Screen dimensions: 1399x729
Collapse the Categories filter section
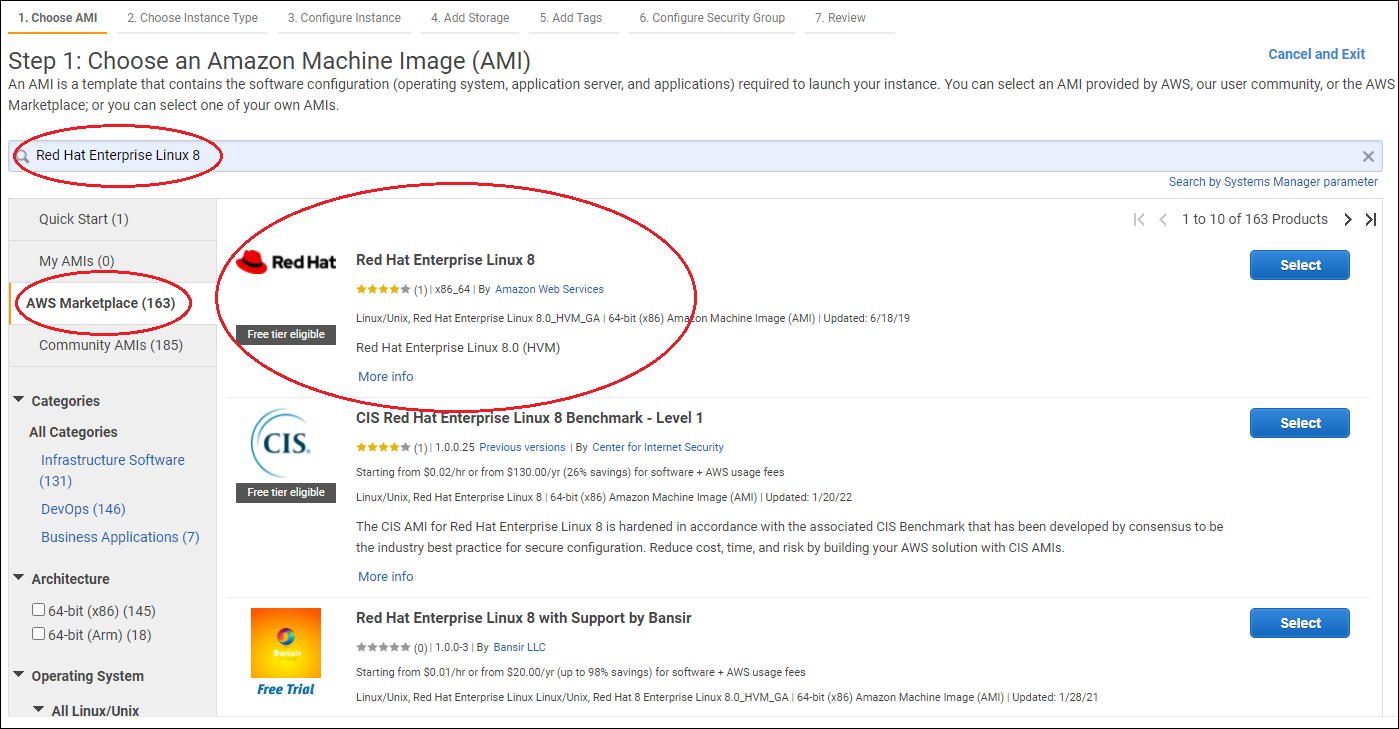[19, 400]
